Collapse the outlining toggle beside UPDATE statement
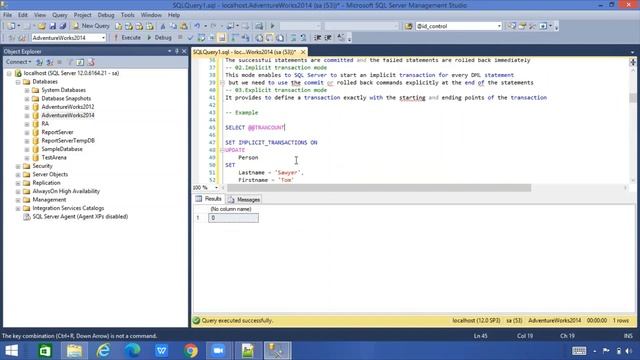This screenshot has height=360, width=640. pos(222,150)
